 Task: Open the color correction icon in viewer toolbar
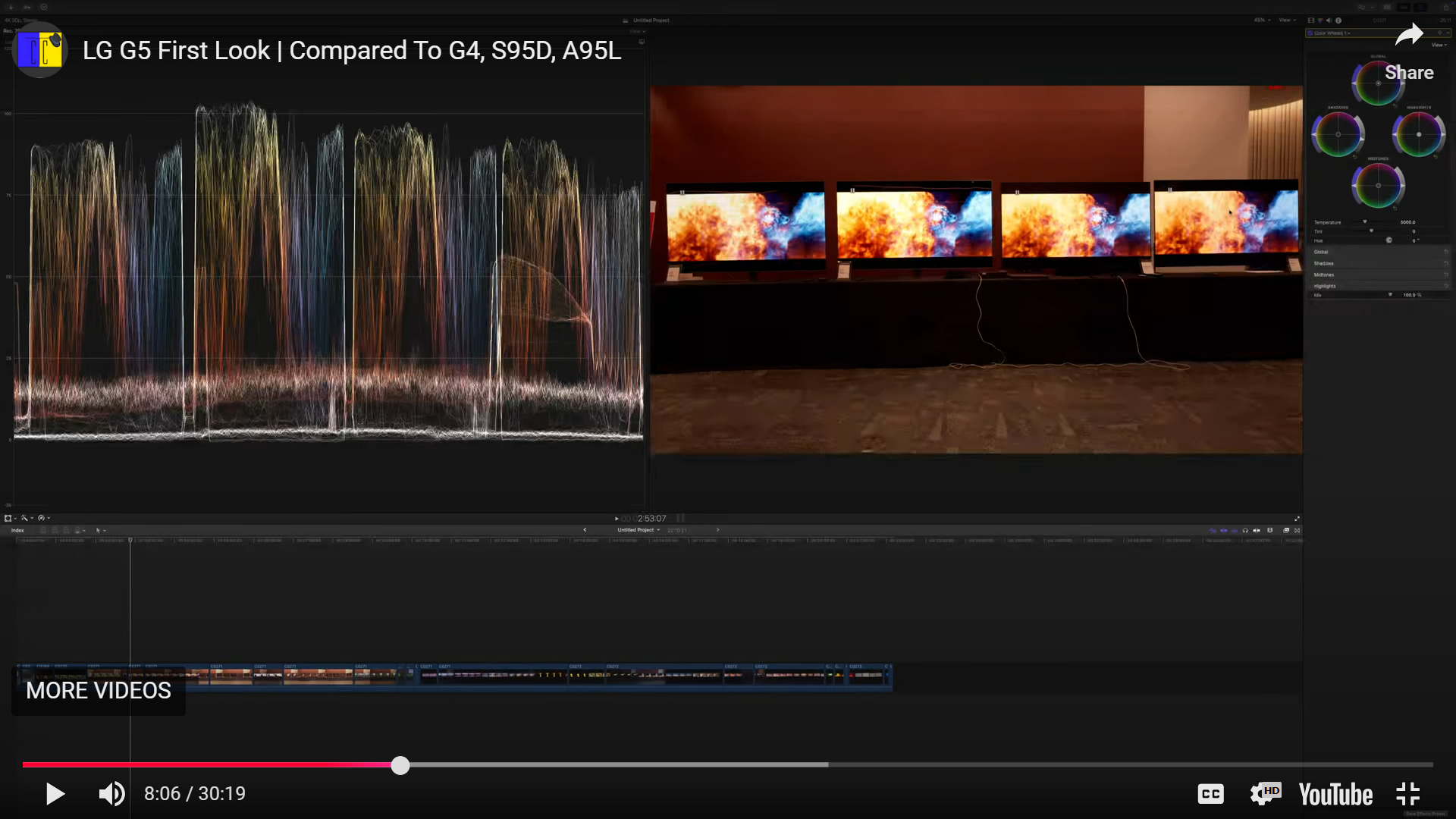pyautogui.click(x=42, y=518)
